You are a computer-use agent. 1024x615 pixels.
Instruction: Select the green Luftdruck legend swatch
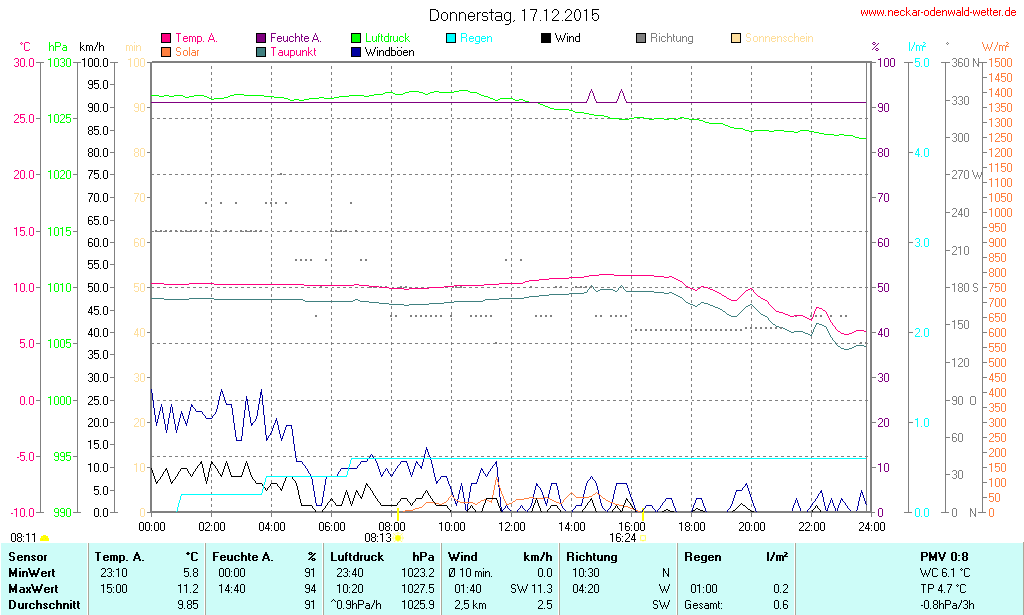[356, 39]
